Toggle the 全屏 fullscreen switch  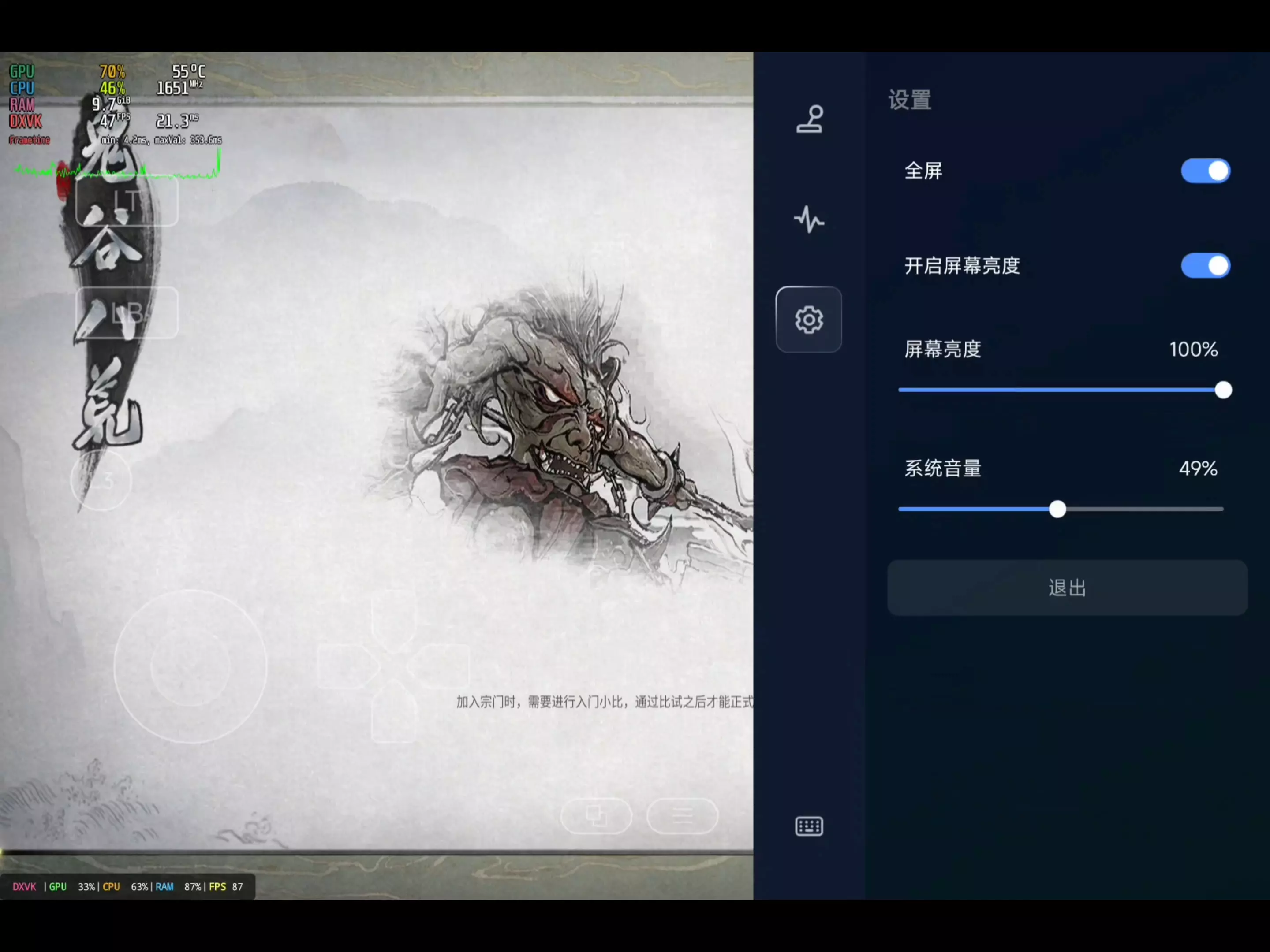(x=1205, y=171)
